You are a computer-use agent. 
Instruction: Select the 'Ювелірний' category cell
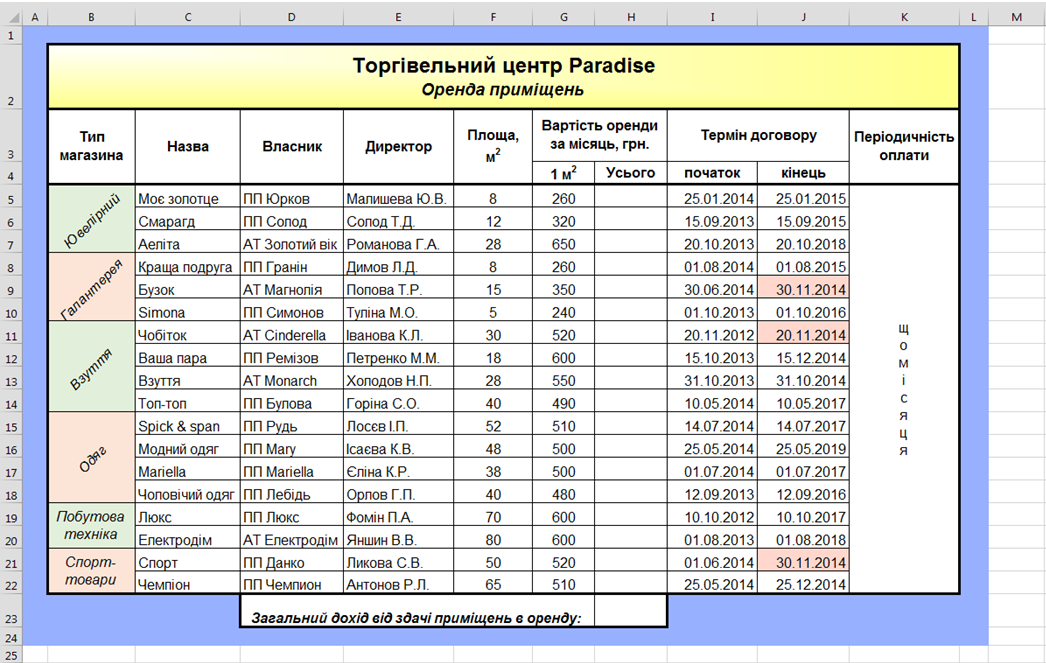(x=91, y=219)
